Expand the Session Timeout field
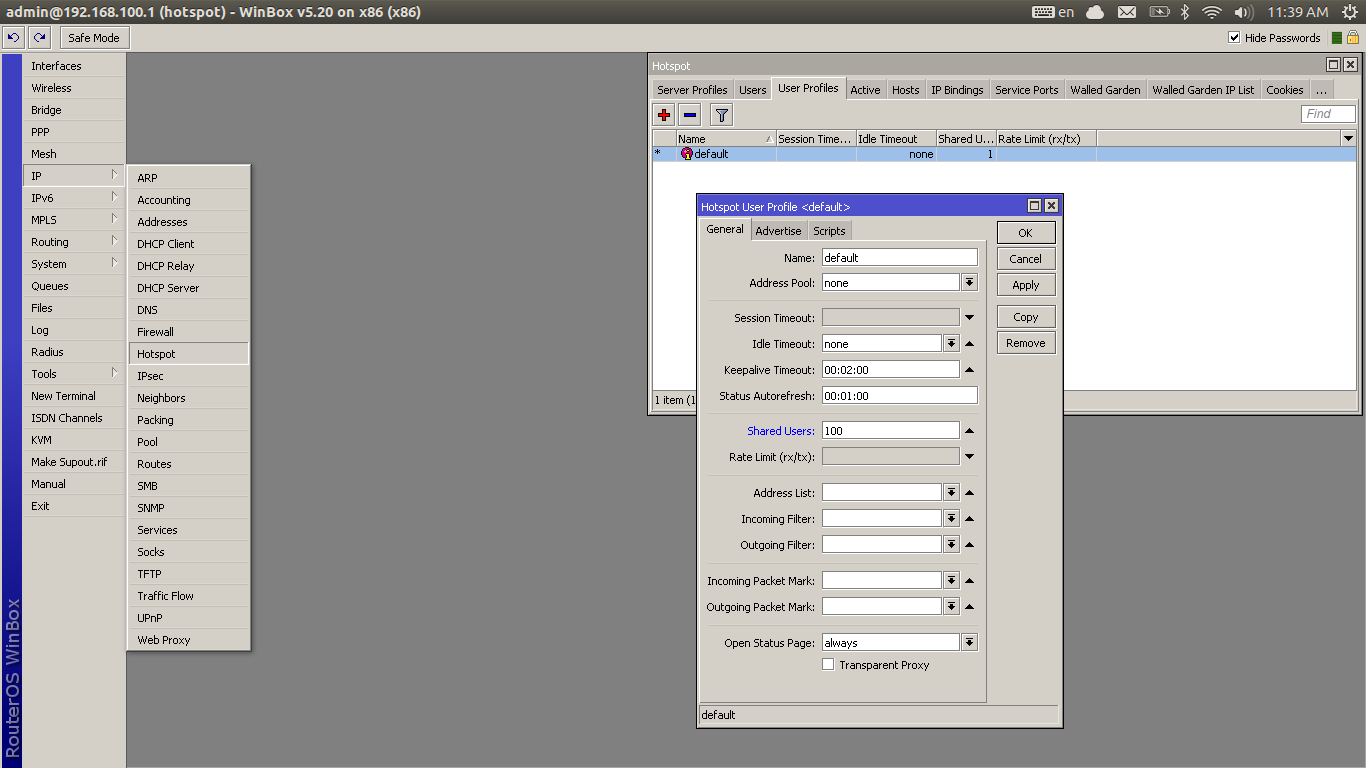The image size is (1366, 768). coord(969,318)
